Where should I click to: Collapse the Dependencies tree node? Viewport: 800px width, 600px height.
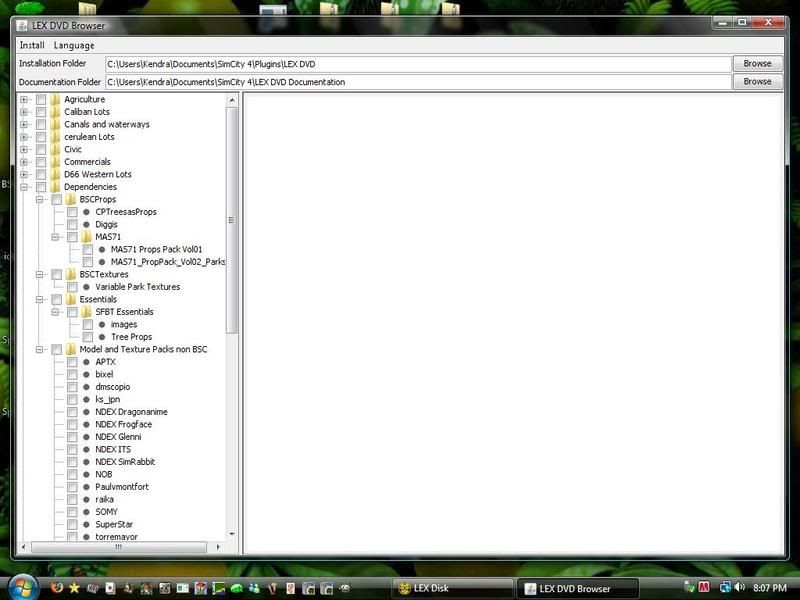point(23,187)
